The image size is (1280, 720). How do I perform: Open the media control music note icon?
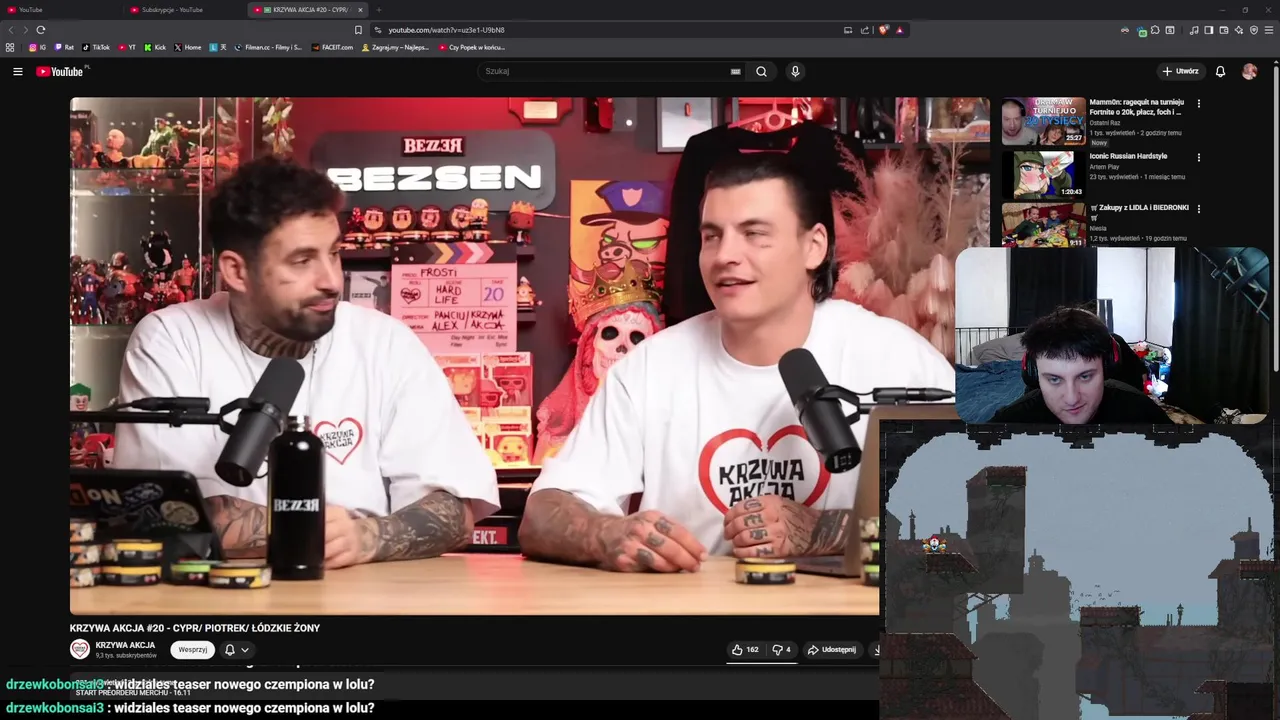[1194, 30]
